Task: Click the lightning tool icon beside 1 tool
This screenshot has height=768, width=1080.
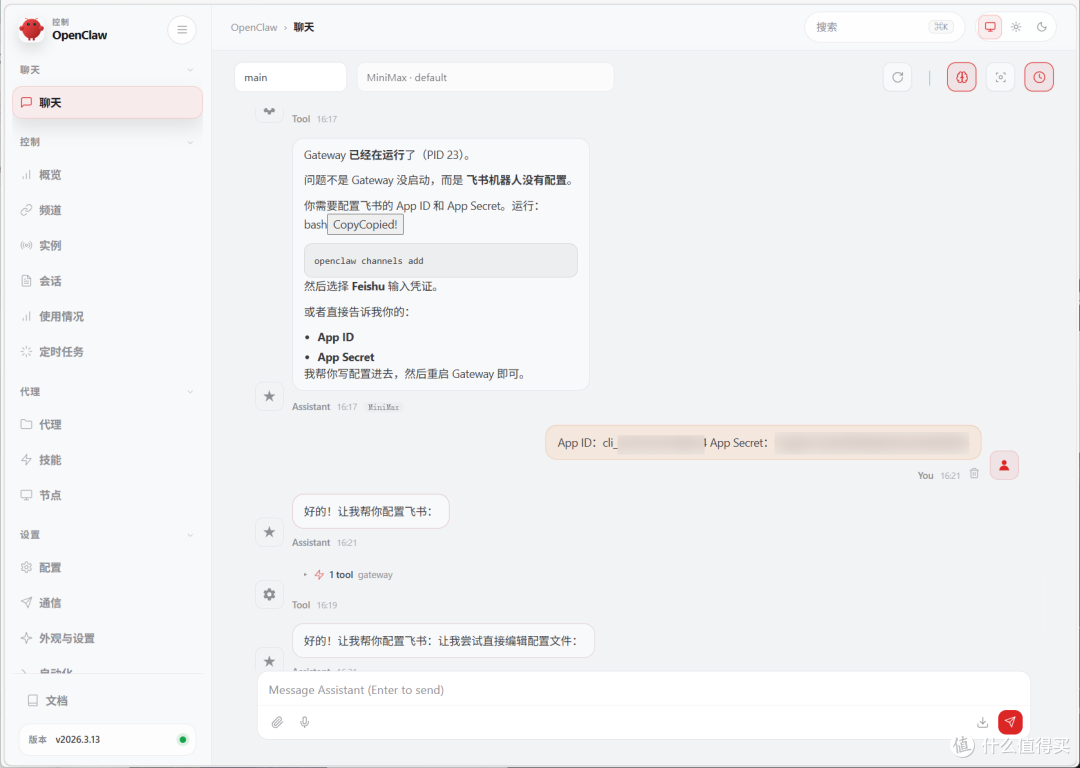Action: pos(319,574)
